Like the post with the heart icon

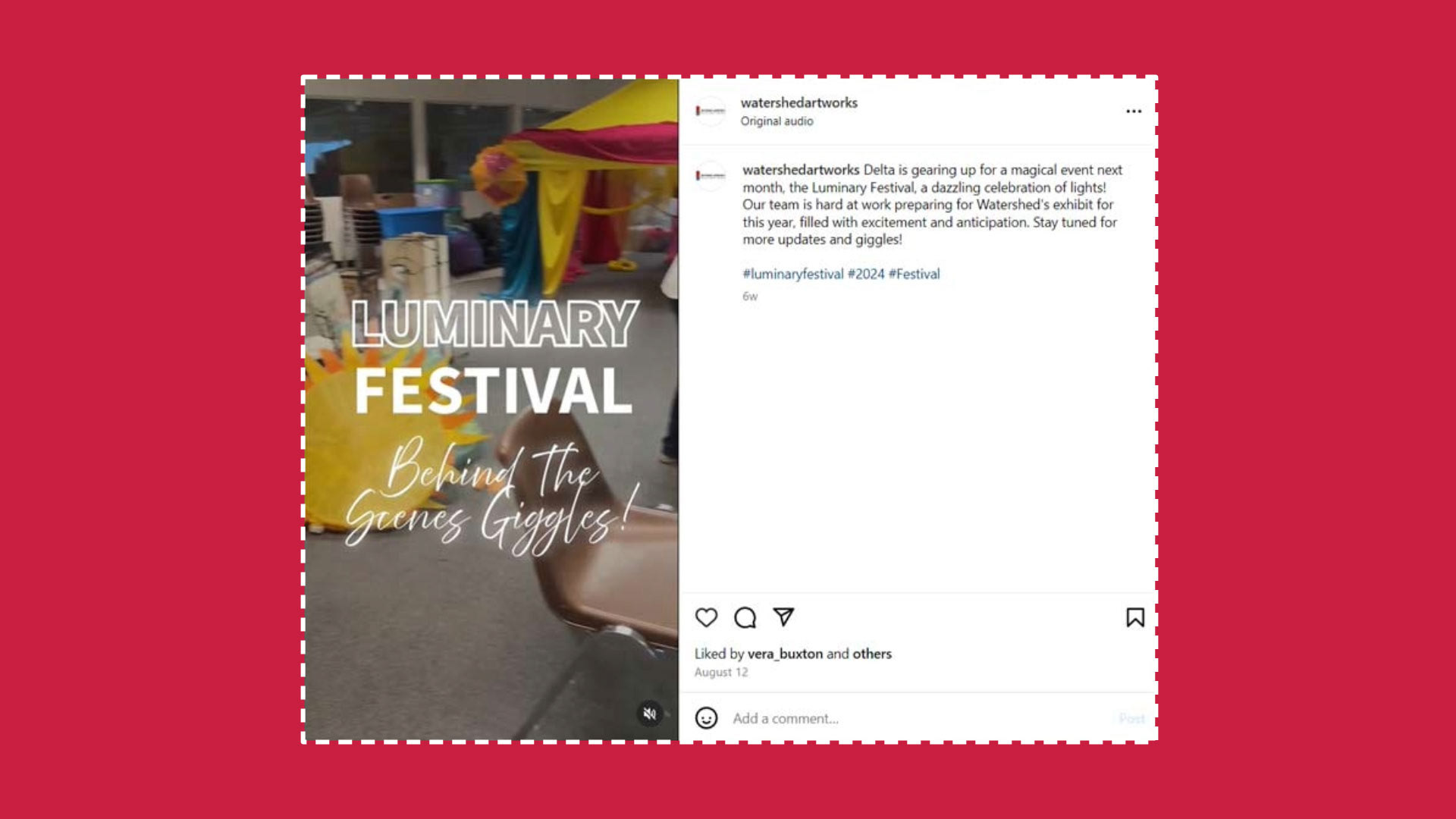click(706, 618)
